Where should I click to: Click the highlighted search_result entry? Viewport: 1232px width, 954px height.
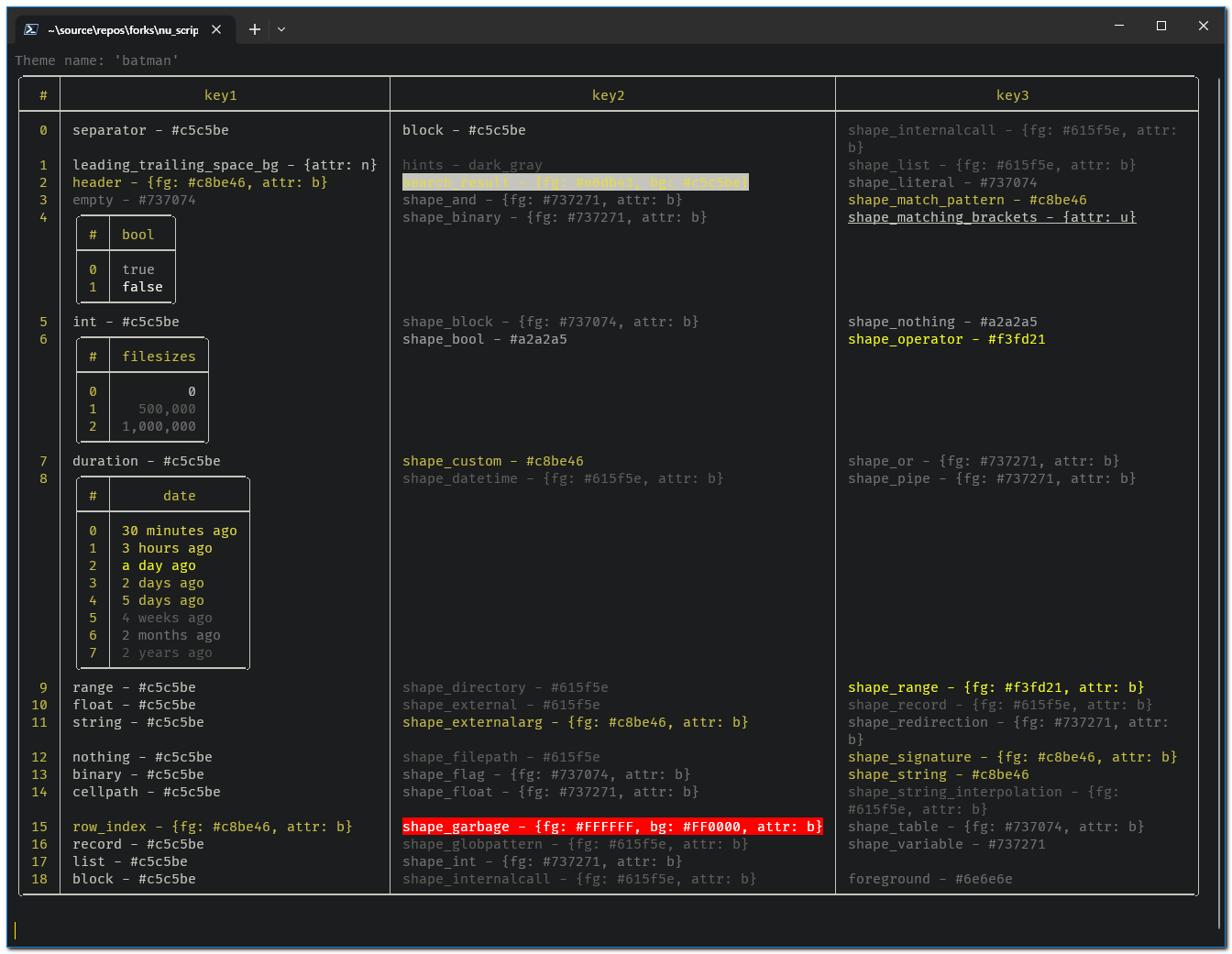click(x=576, y=182)
